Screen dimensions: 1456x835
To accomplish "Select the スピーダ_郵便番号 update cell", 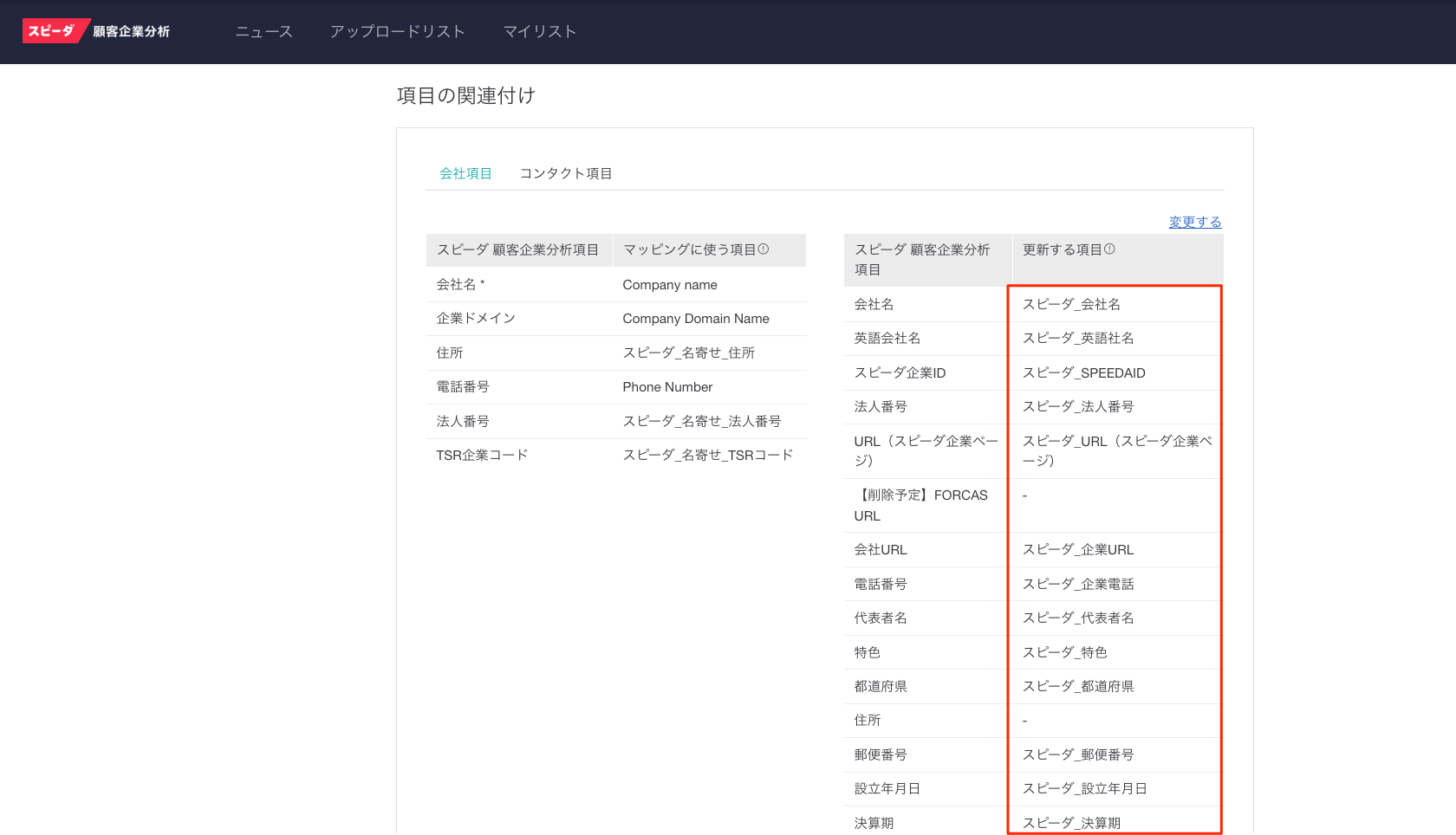I will point(1077,755).
